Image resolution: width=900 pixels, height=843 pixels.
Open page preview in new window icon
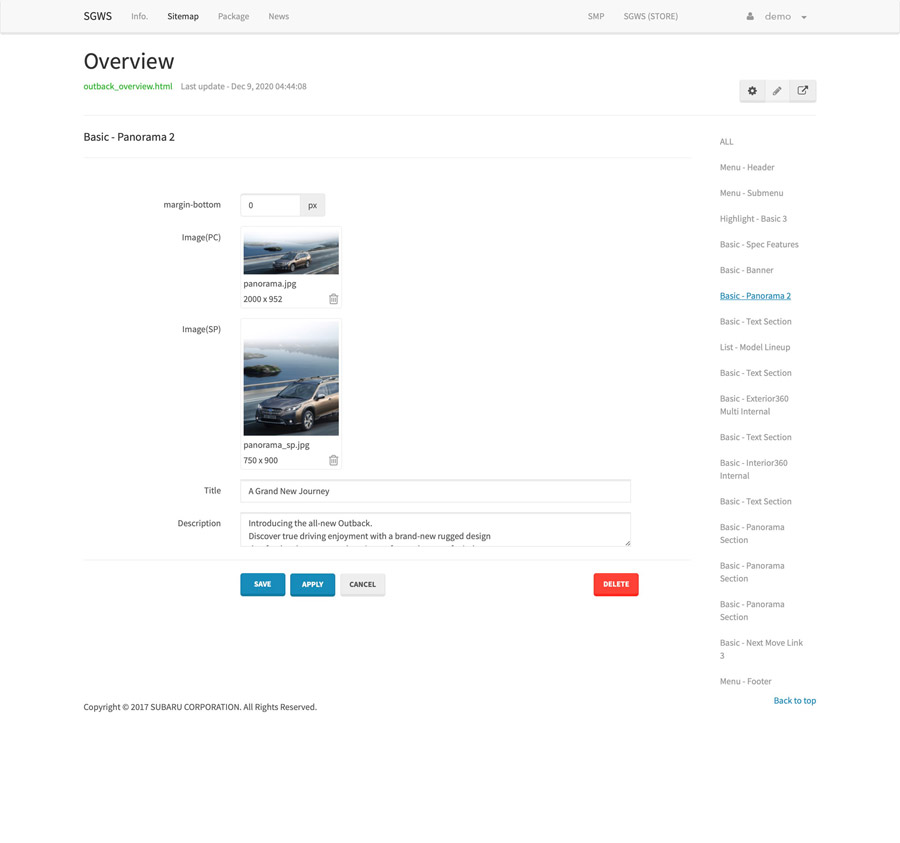[x=802, y=91]
